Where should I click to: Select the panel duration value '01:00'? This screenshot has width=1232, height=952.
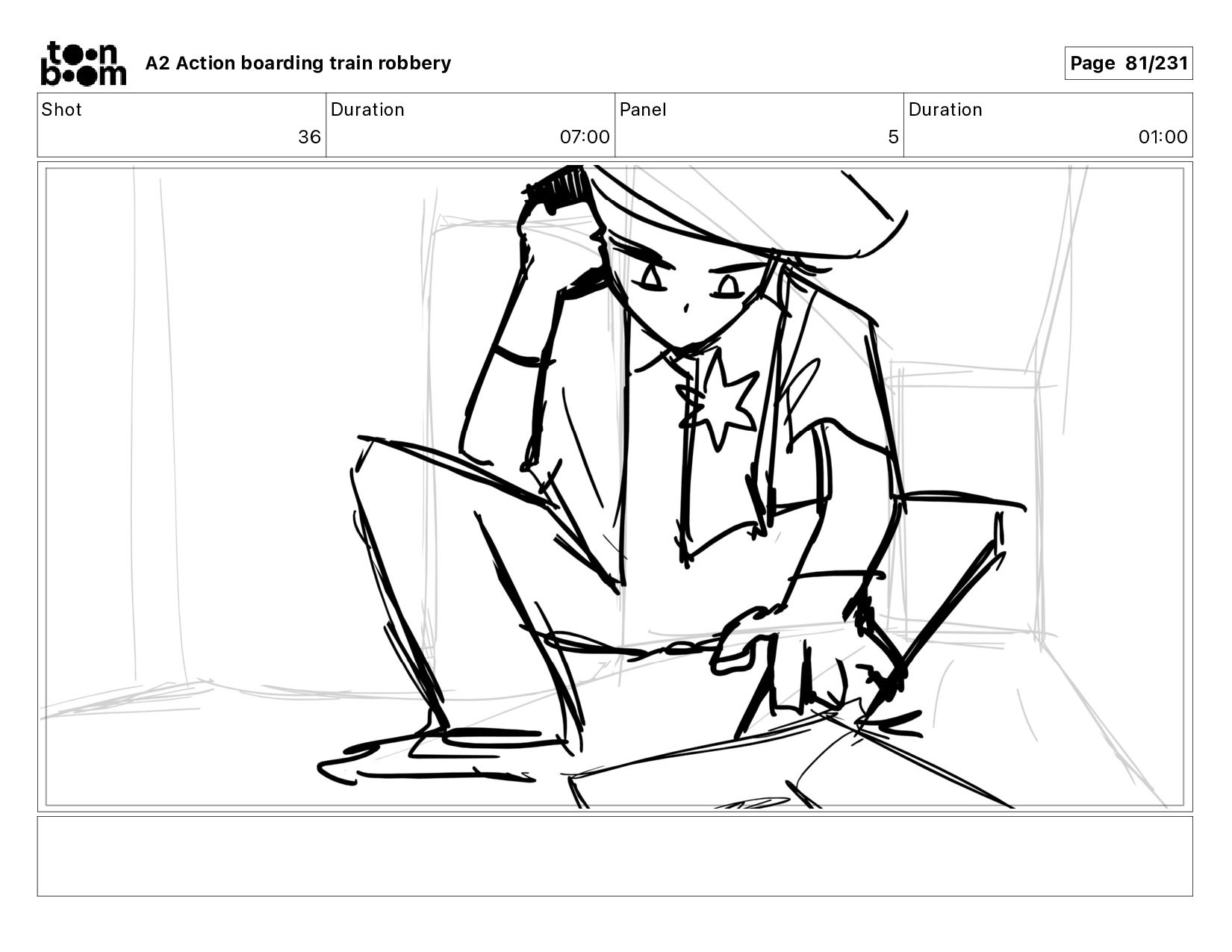pyautogui.click(x=1163, y=137)
